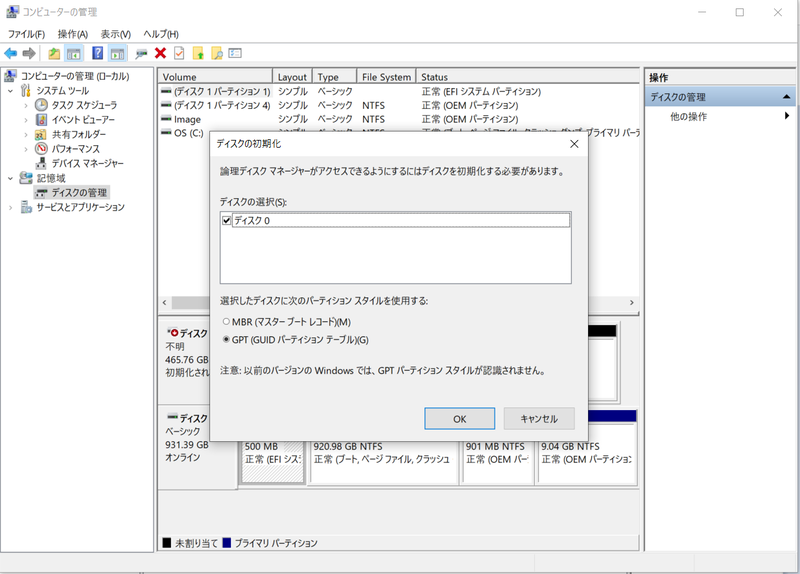
Task: Click the checklist settings toolbar icon
Action: click(x=235, y=53)
